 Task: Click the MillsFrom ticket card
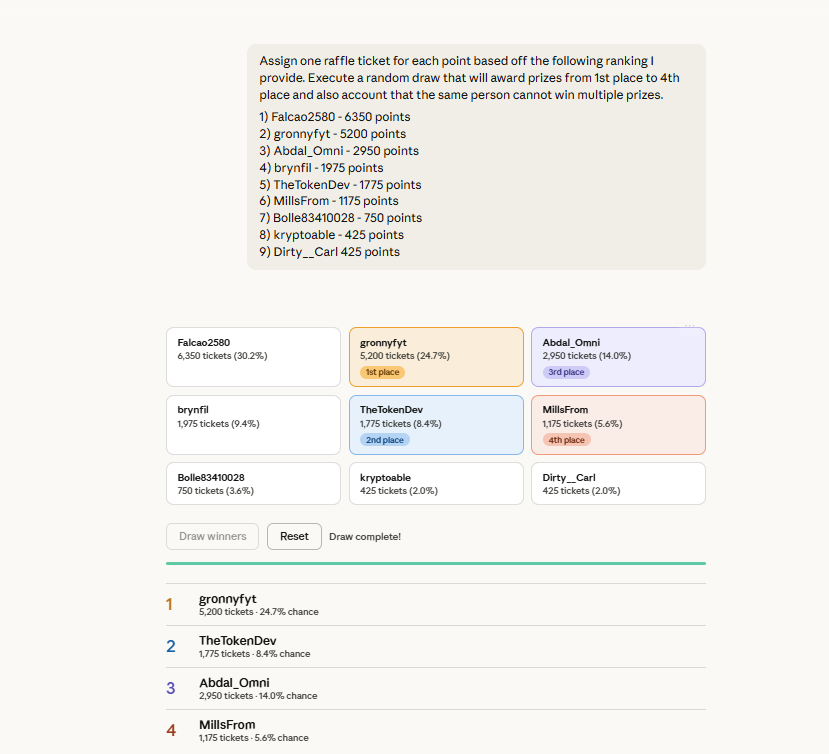click(x=619, y=425)
